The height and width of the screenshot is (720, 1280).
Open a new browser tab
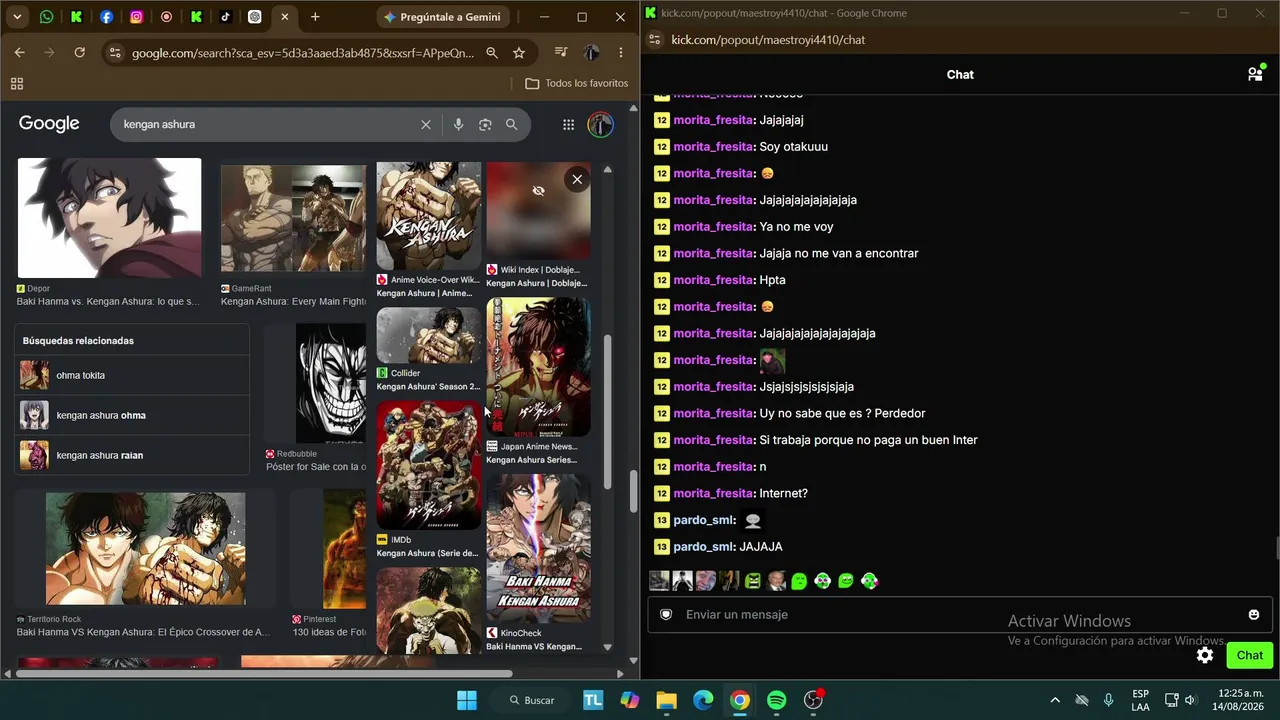point(315,17)
